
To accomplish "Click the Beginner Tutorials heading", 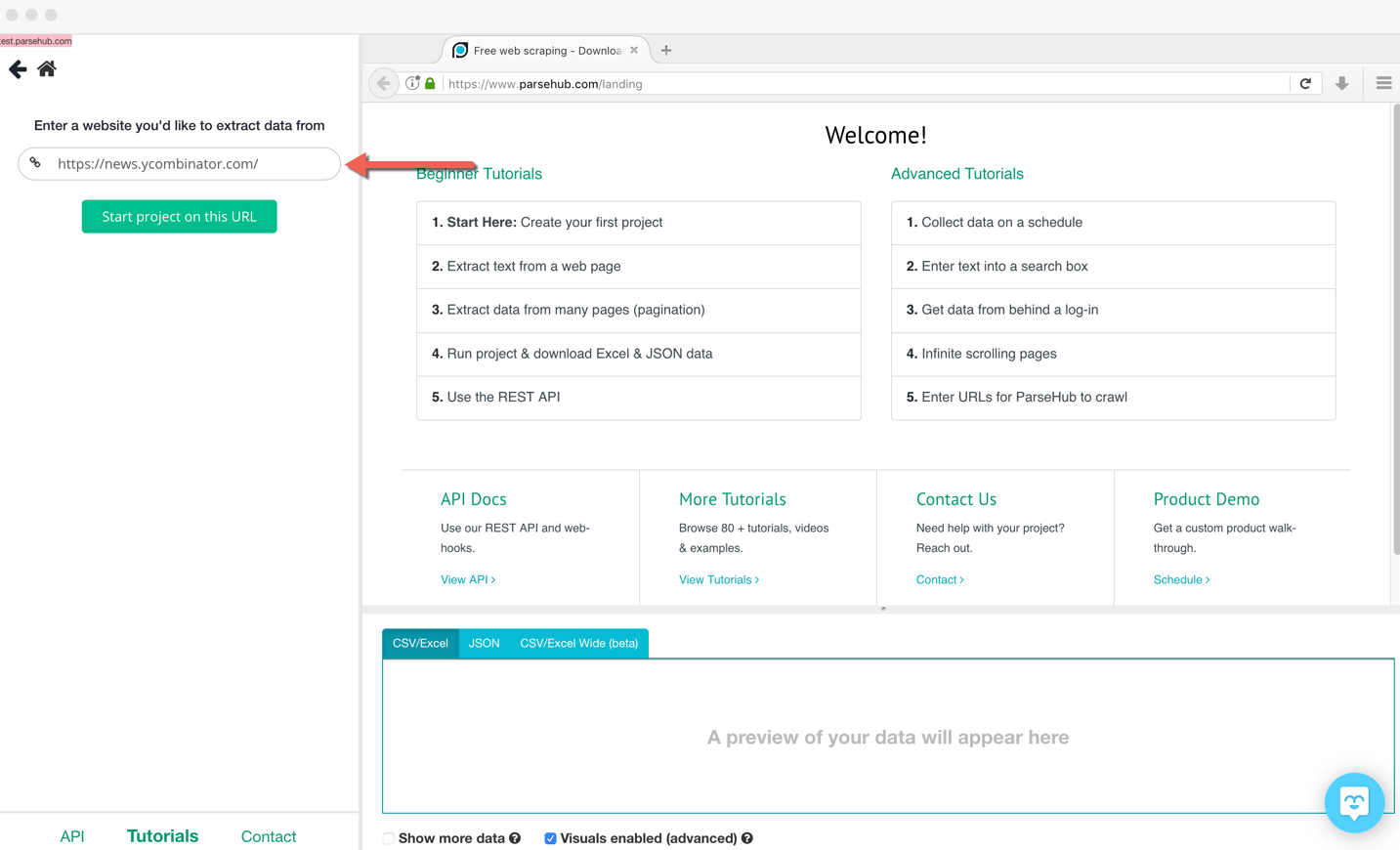I will [479, 174].
